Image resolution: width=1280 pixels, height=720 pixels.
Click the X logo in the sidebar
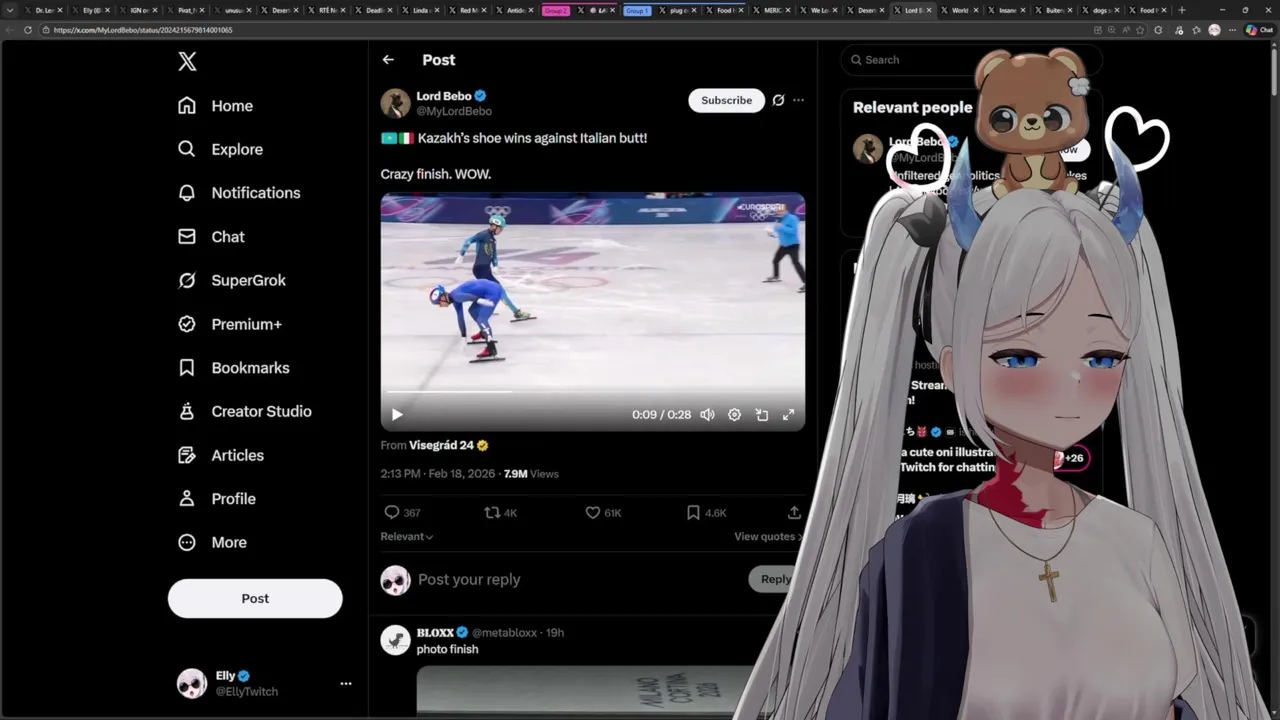(187, 61)
